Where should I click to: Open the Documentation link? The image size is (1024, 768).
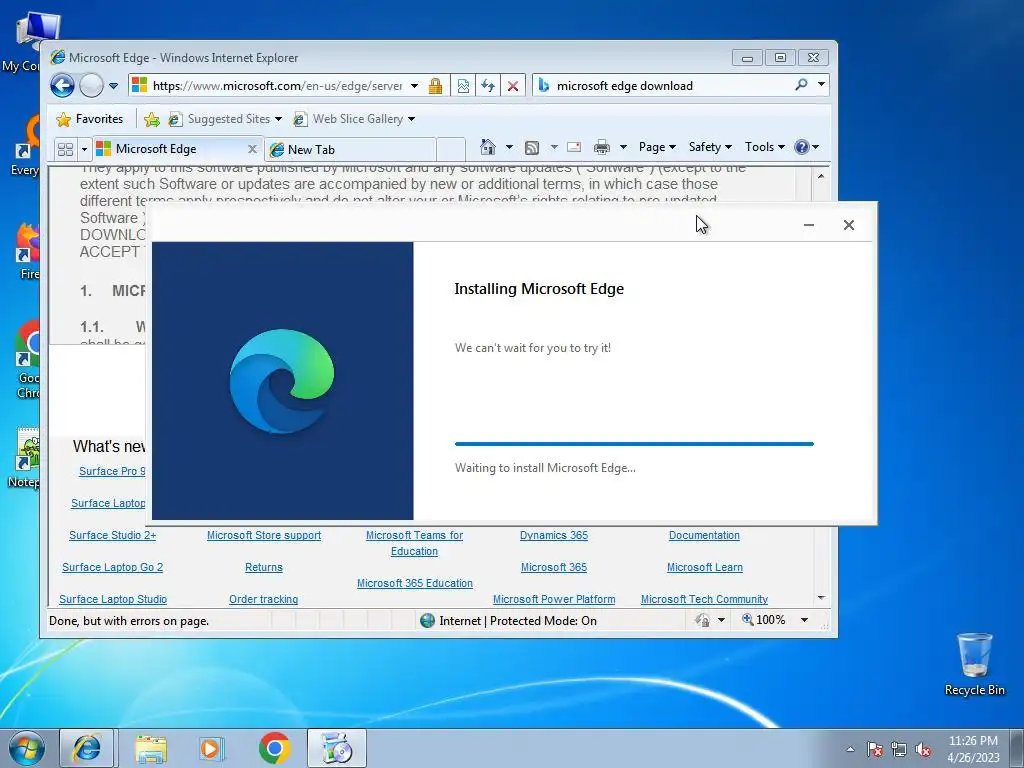[704, 535]
